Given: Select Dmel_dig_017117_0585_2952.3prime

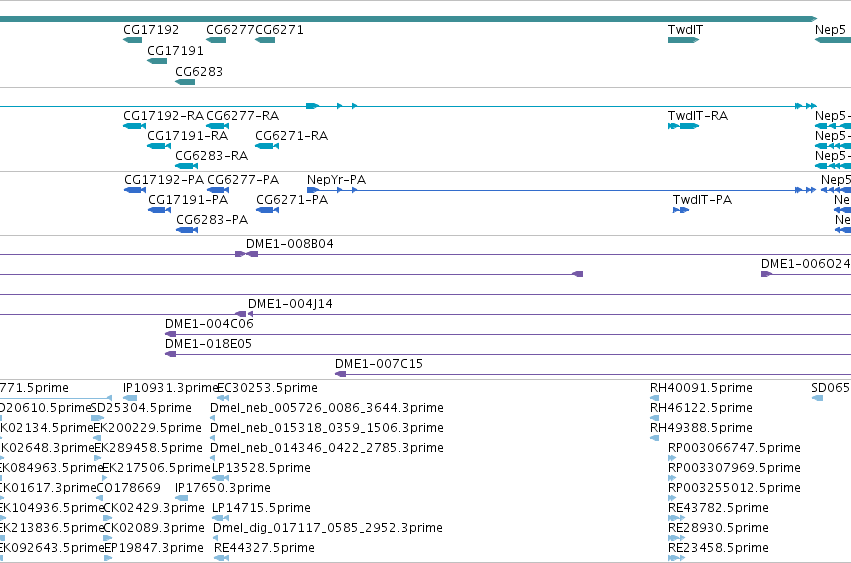Looking at the screenshot, I should (x=328, y=528).
